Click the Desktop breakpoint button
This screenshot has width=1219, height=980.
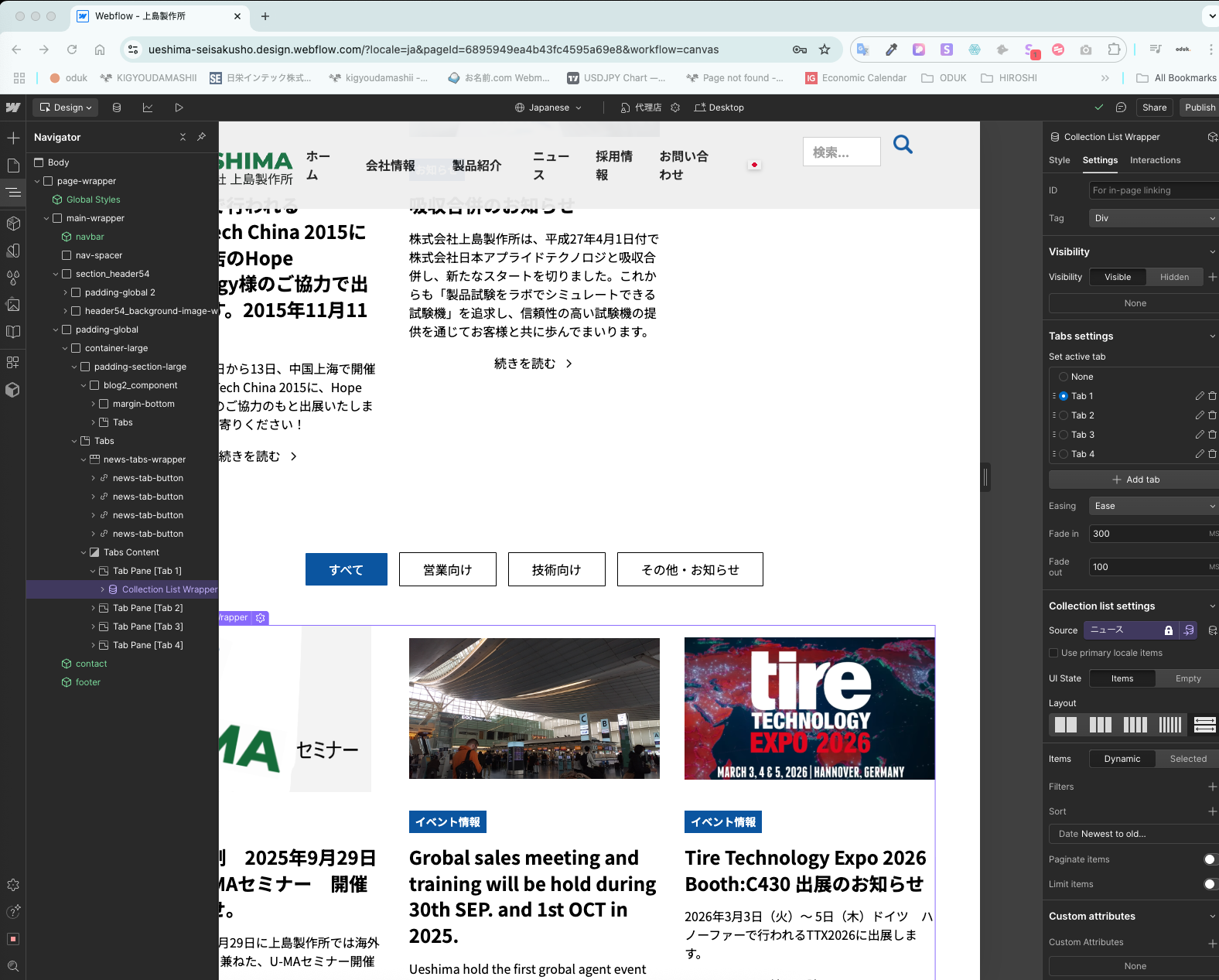[719, 108]
